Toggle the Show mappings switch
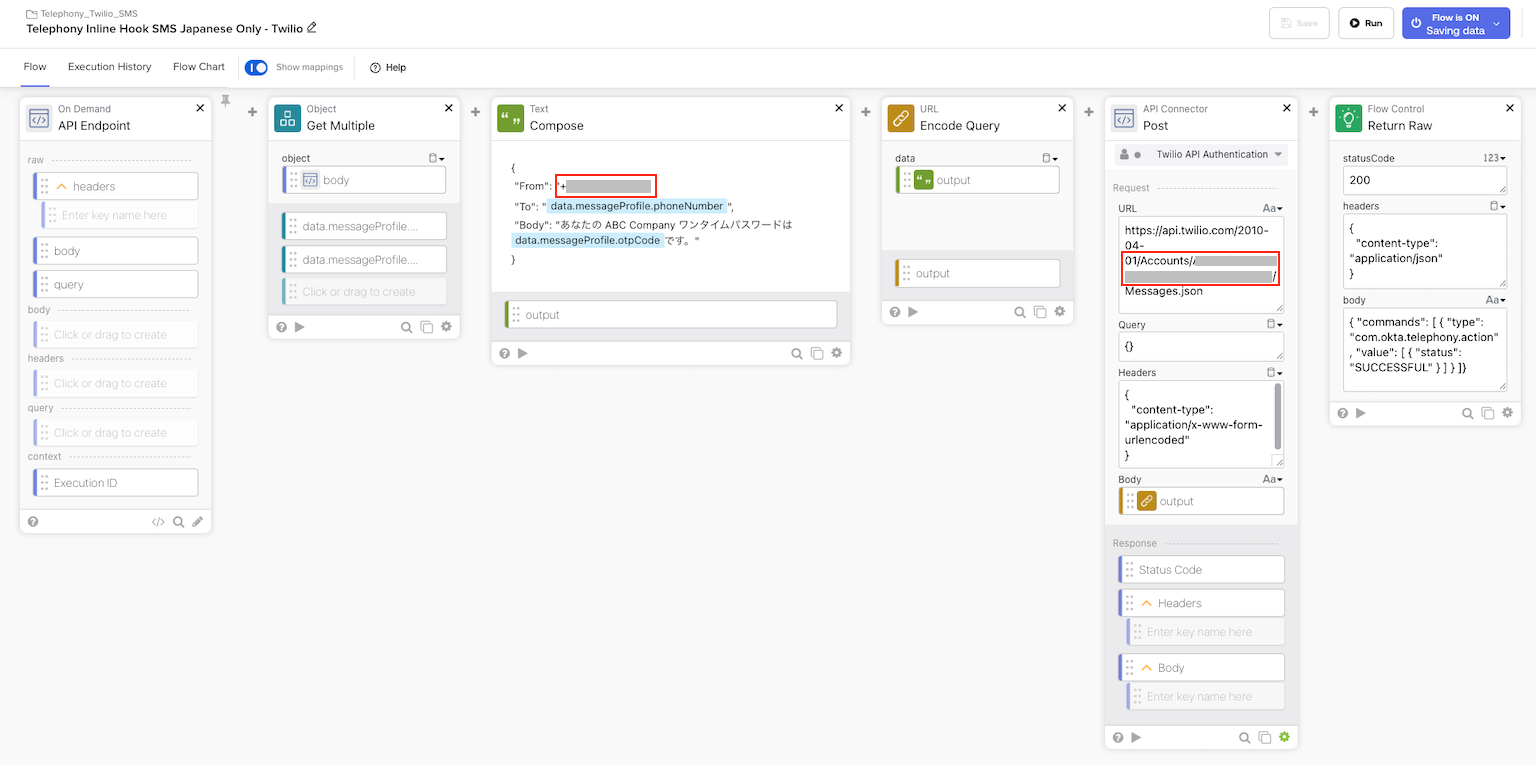1536x765 pixels. click(x=256, y=67)
